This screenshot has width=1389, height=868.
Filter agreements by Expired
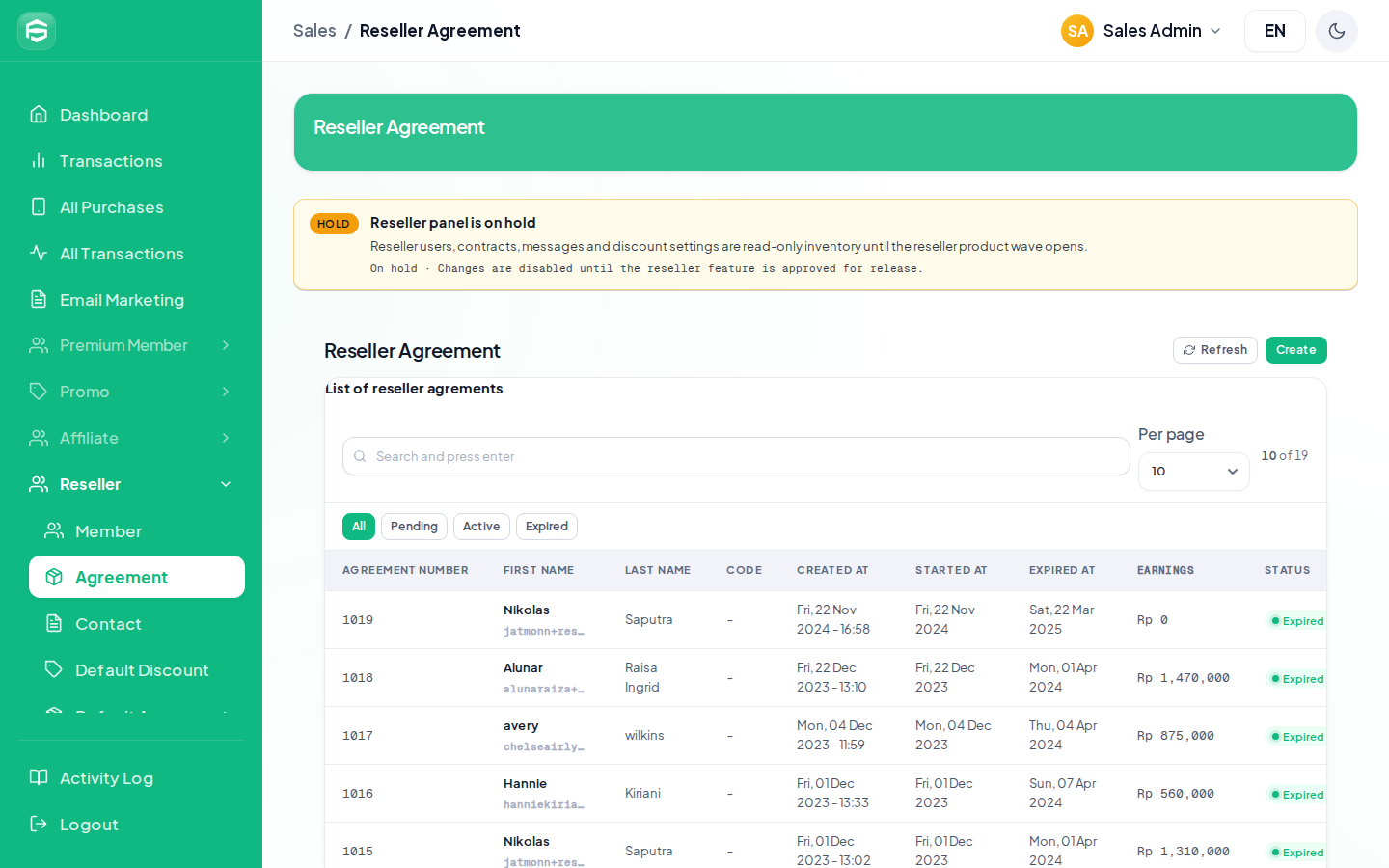coord(547,527)
